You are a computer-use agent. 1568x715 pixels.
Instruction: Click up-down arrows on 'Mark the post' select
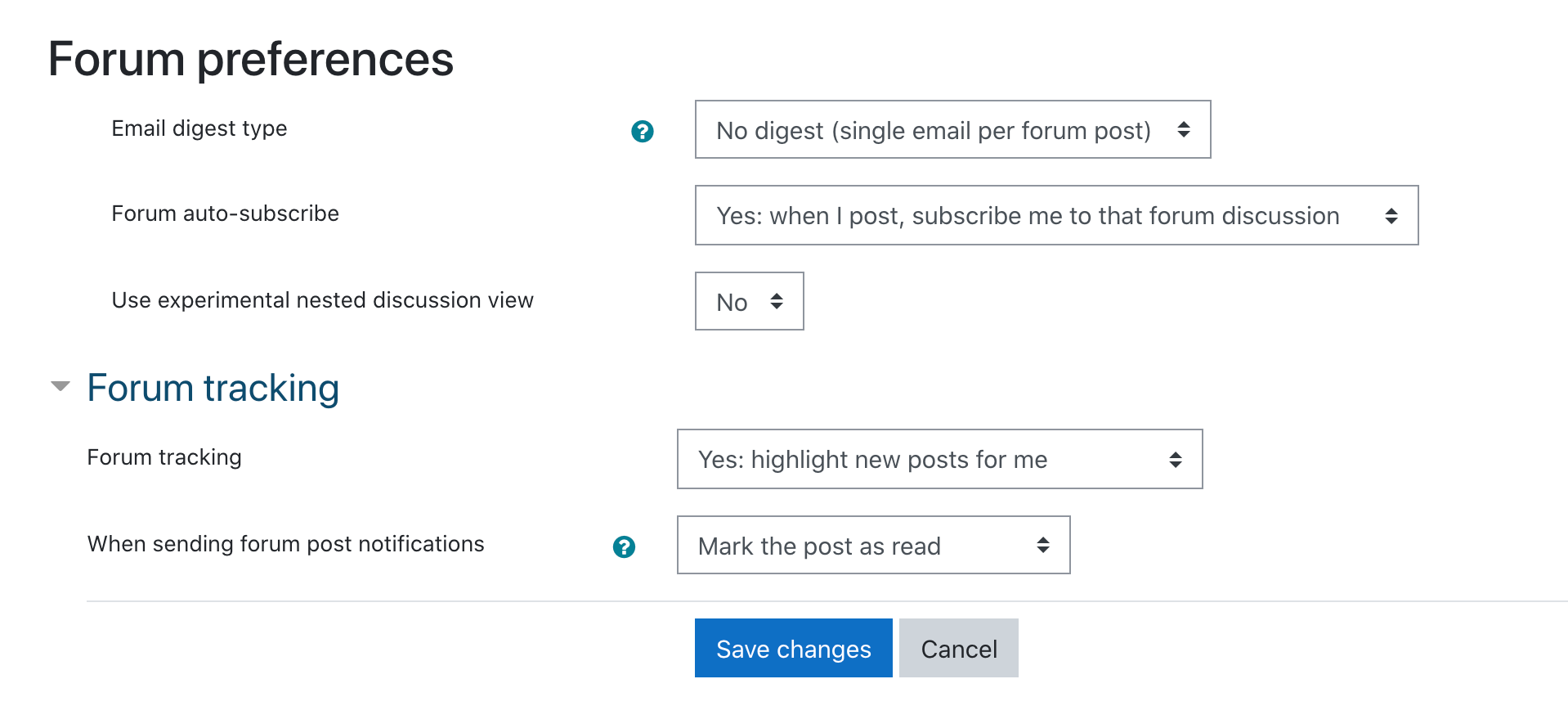coord(1042,545)
